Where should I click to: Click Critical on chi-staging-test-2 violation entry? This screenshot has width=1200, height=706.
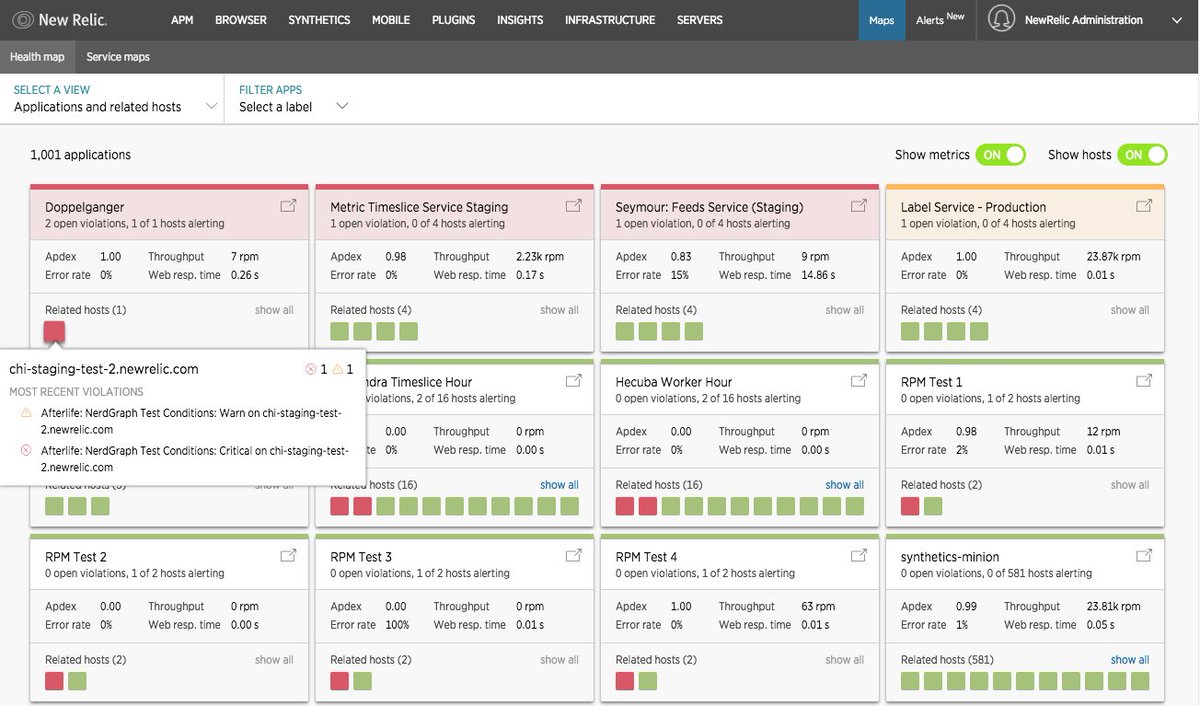[195, 459]
